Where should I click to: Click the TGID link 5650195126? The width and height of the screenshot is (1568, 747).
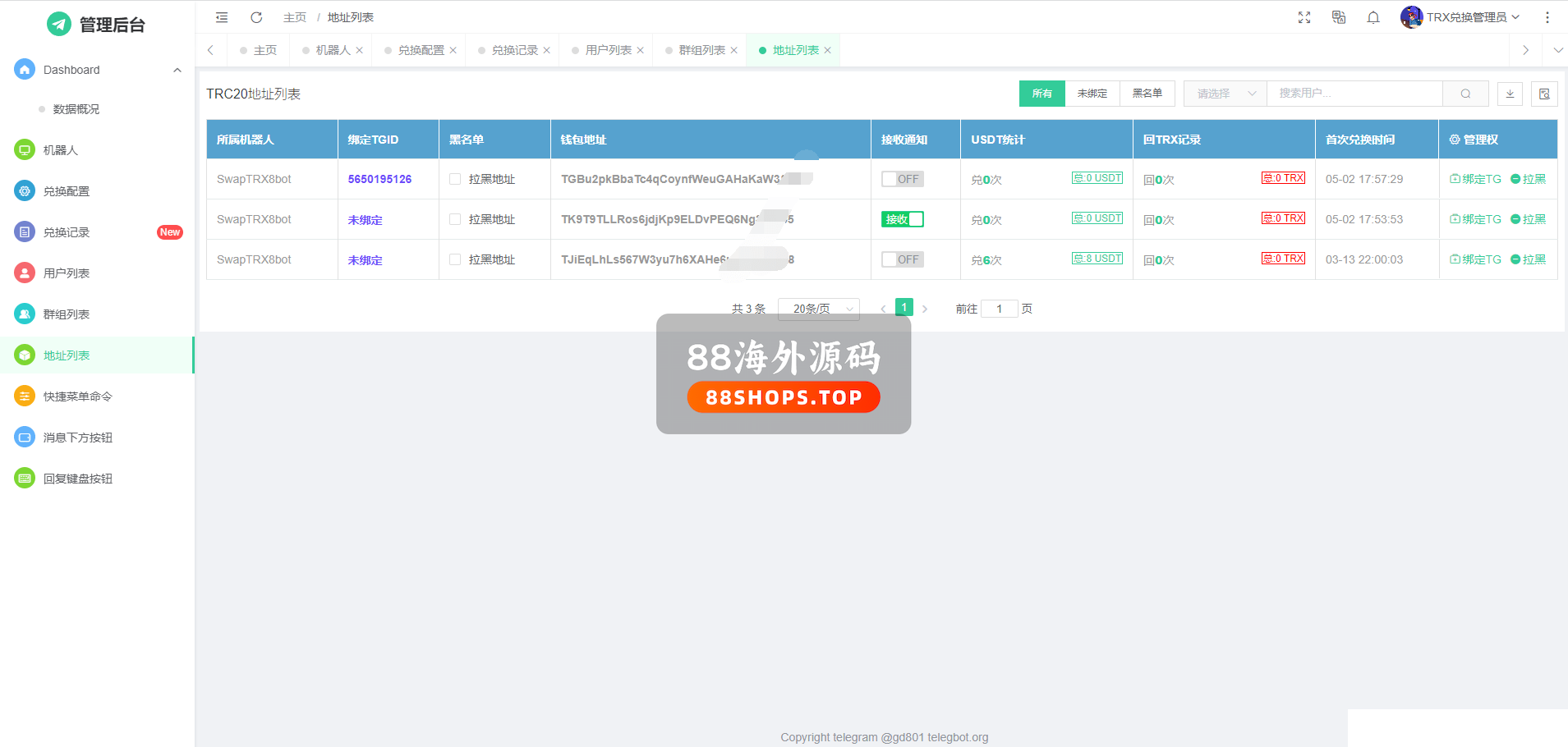click(379, 179)
